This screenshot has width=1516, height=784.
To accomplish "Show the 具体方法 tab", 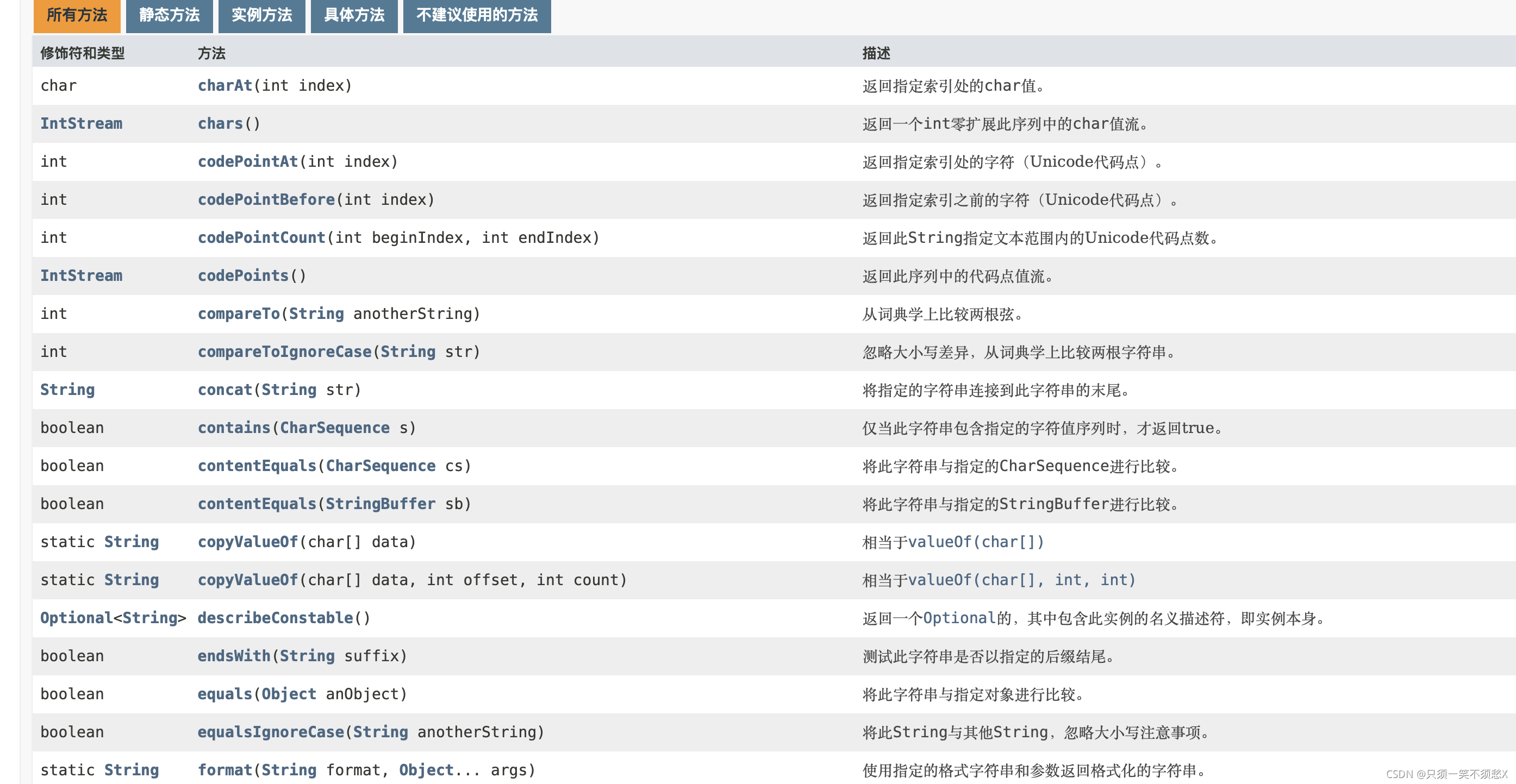I will click(354, 15).
